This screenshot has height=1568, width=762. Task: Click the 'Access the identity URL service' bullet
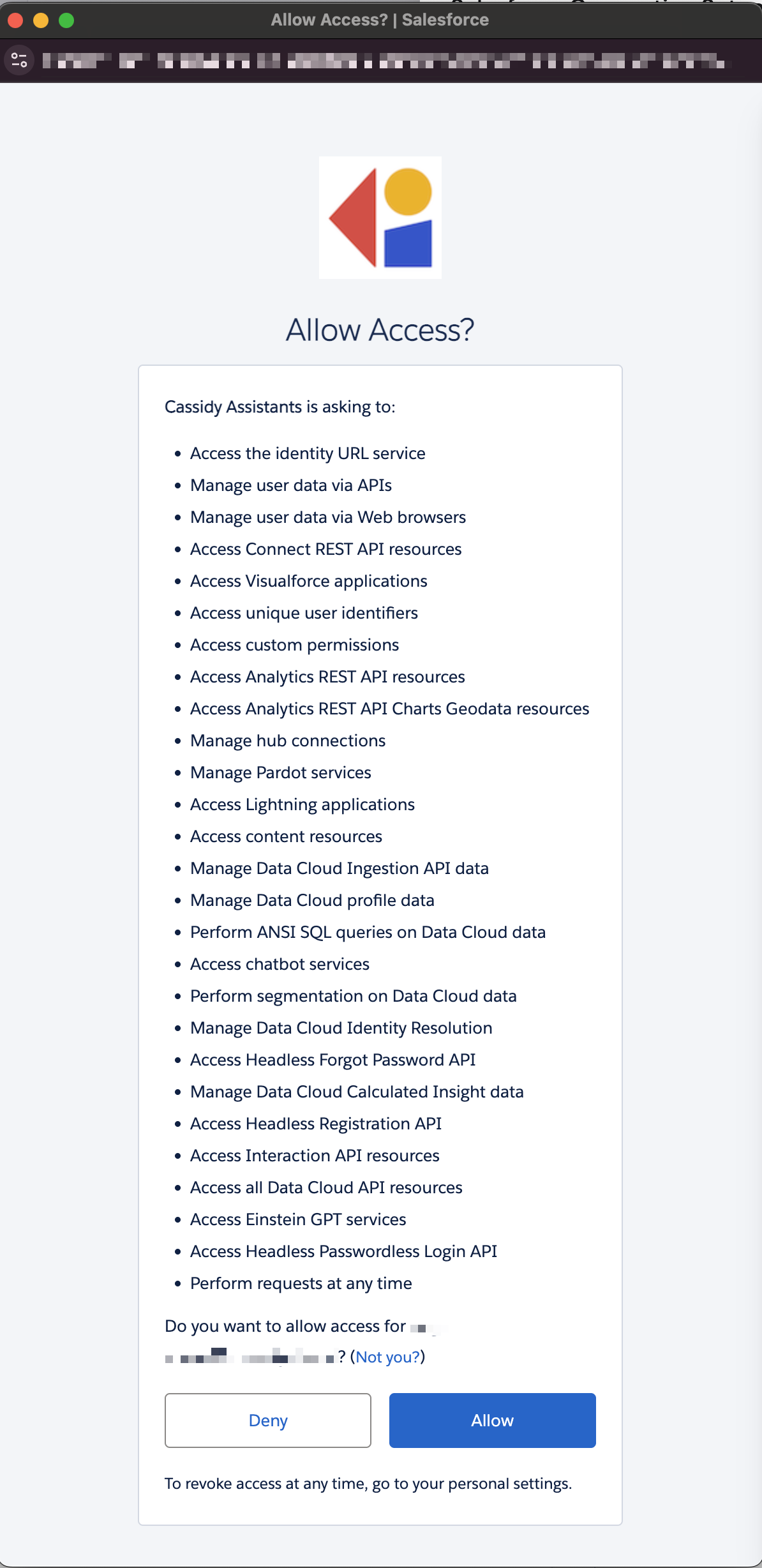click(308, 453)
